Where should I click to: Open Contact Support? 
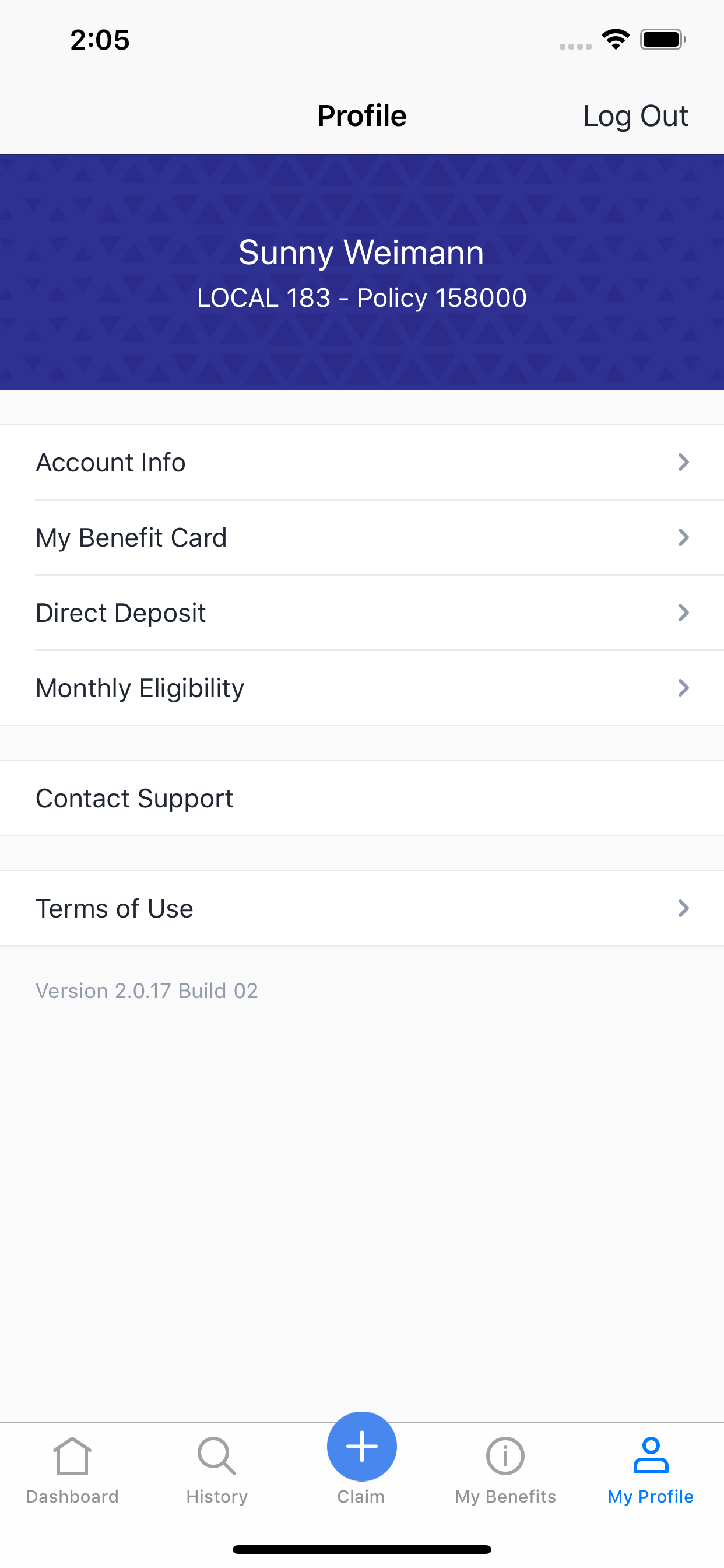[362, 798]
